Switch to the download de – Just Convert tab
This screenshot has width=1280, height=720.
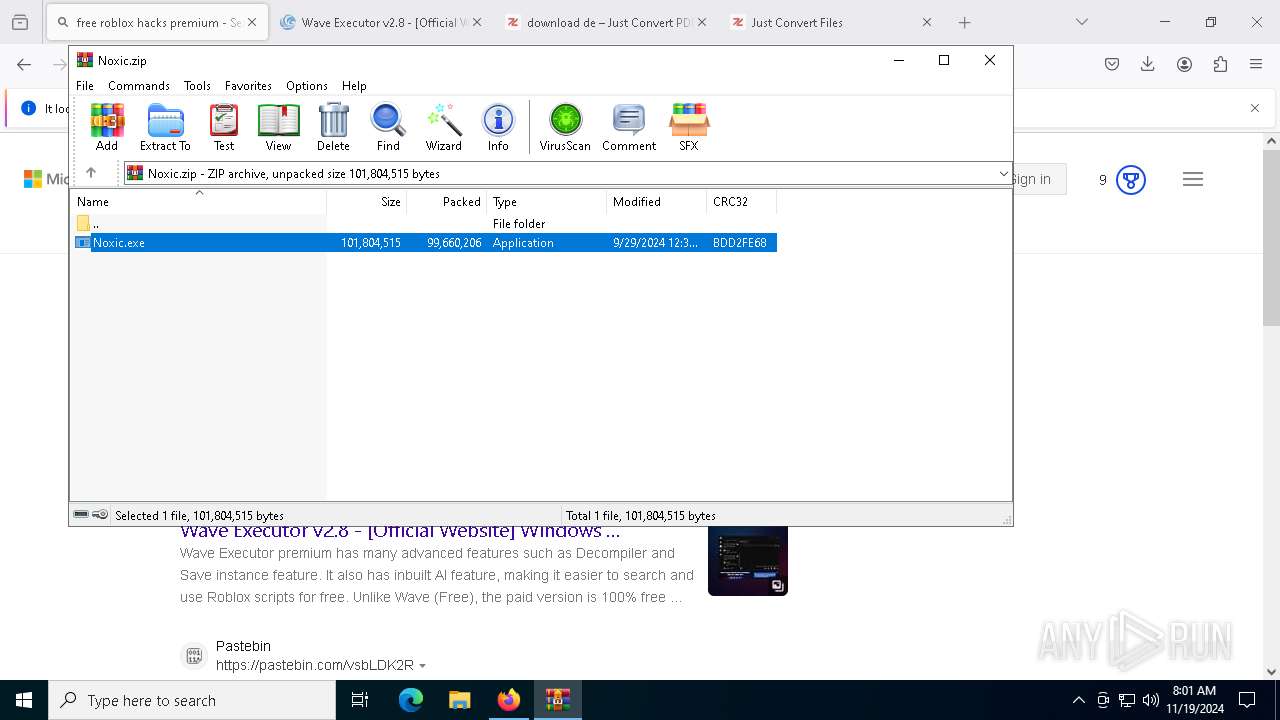[608, 22]
